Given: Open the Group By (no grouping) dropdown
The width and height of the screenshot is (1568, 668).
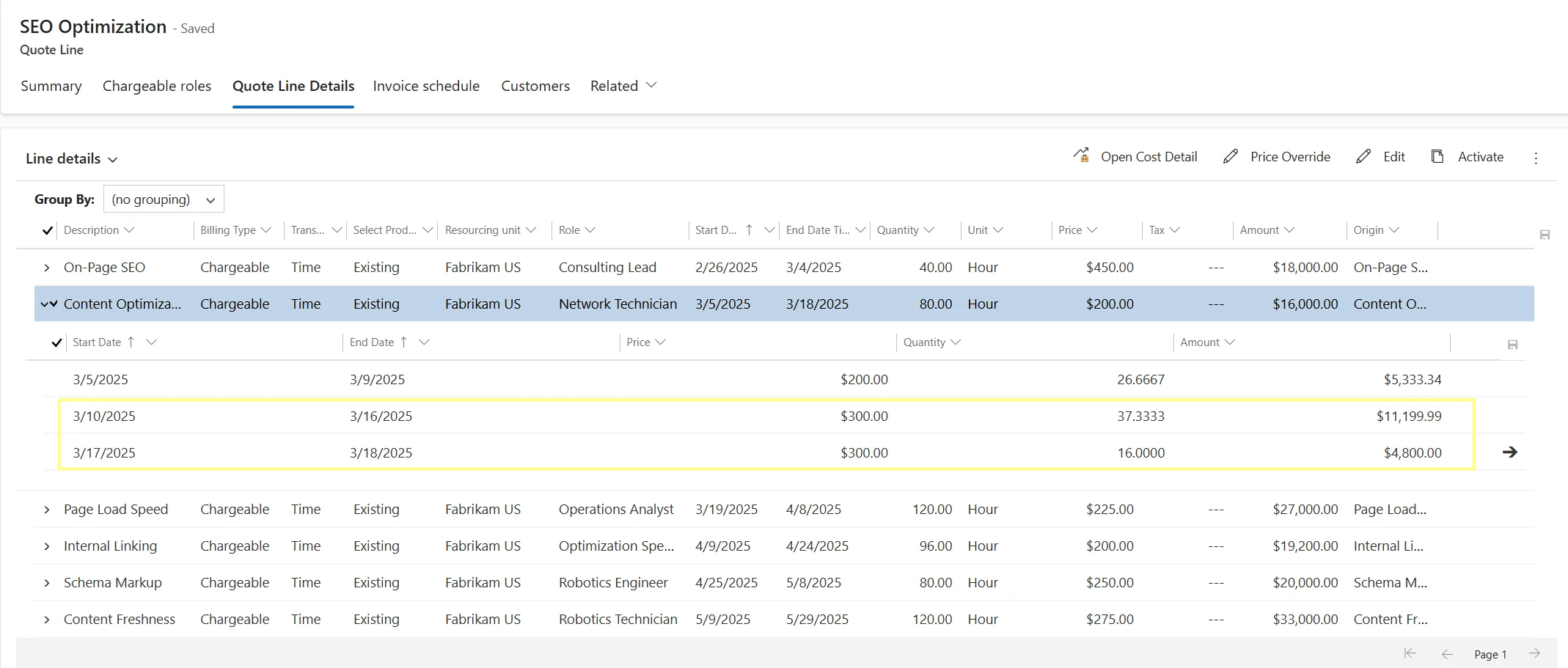Looking at the screenshot, I should [x=164, y=199].
